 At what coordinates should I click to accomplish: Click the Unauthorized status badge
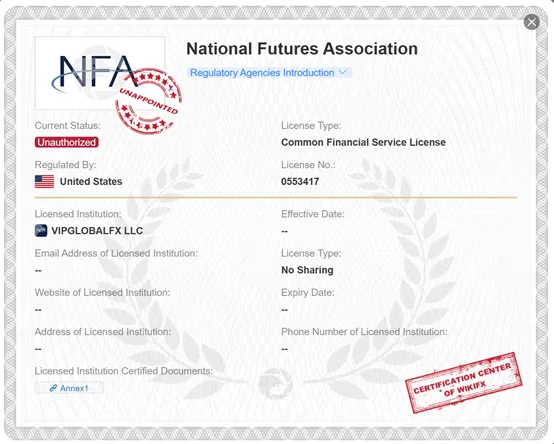click(66, 142)
